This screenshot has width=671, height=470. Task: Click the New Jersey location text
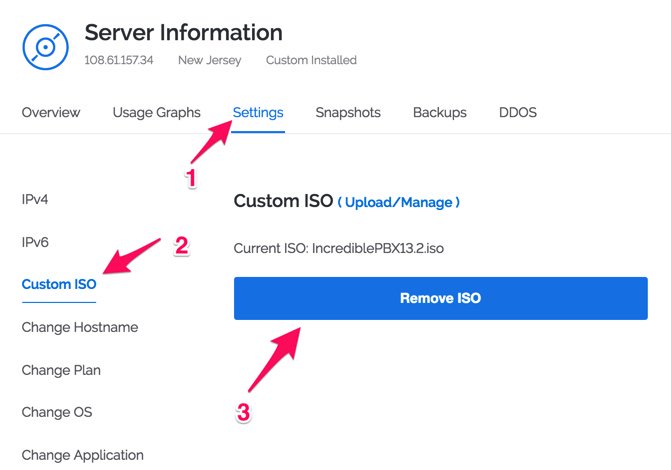210,60
